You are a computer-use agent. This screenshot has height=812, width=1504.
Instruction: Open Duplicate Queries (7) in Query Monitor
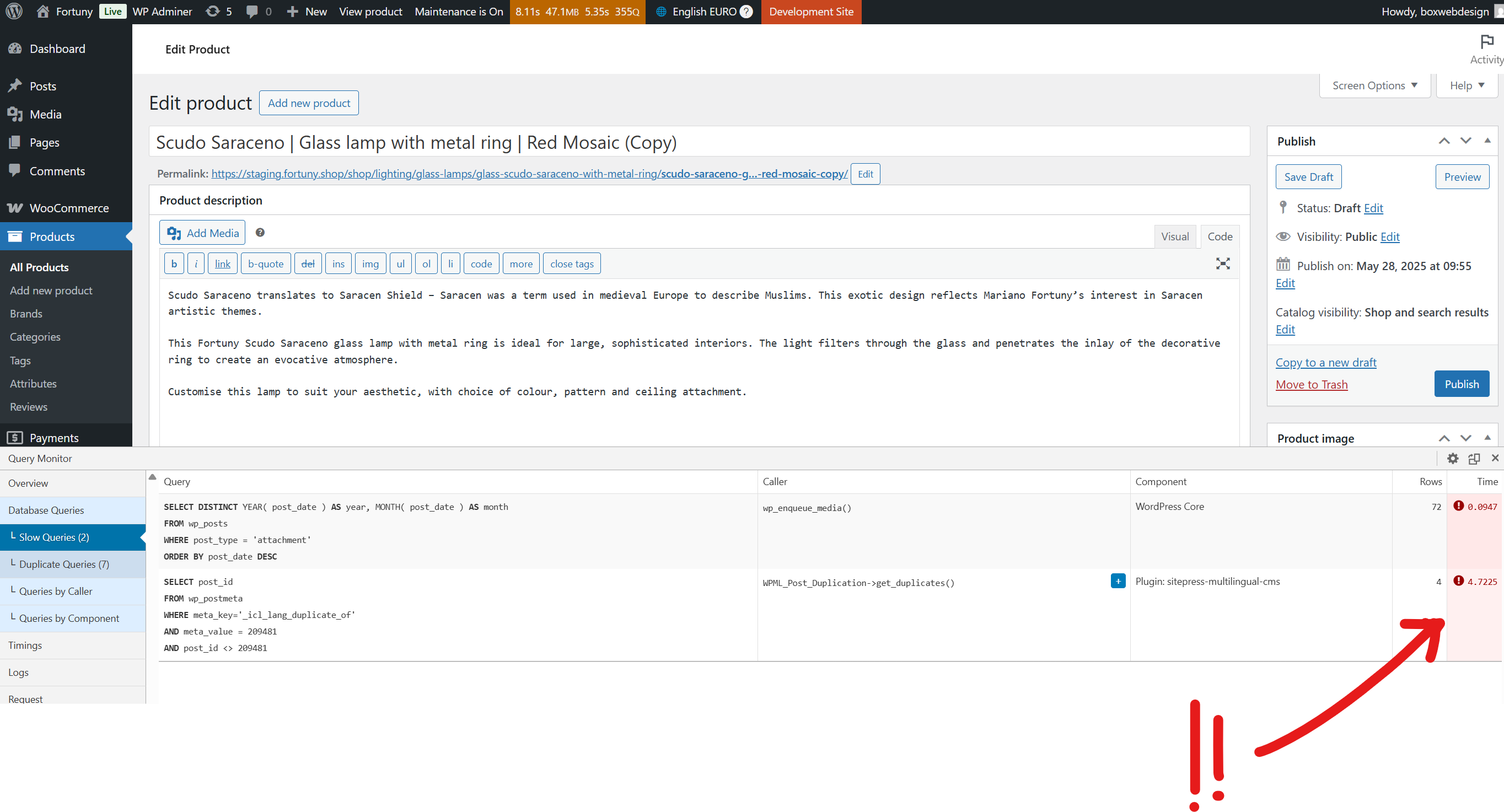coord(64,564)
